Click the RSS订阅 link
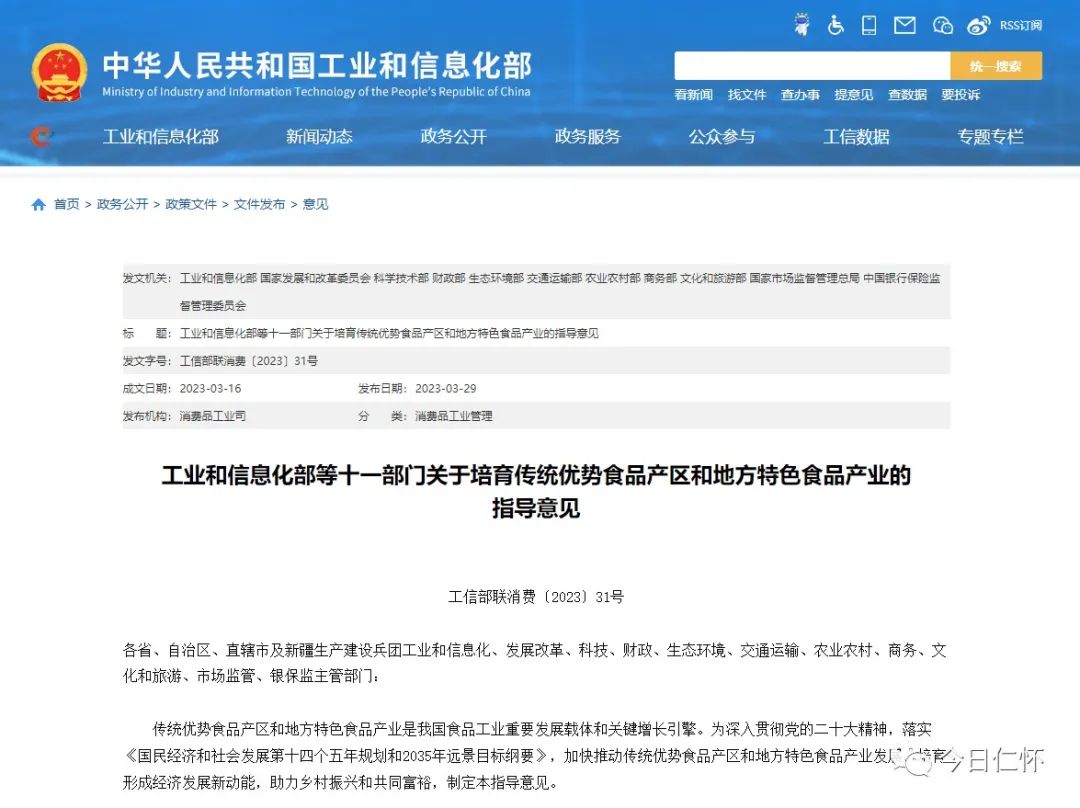This screenshot has width=1080, height=808. click(x=1021, y=25)
